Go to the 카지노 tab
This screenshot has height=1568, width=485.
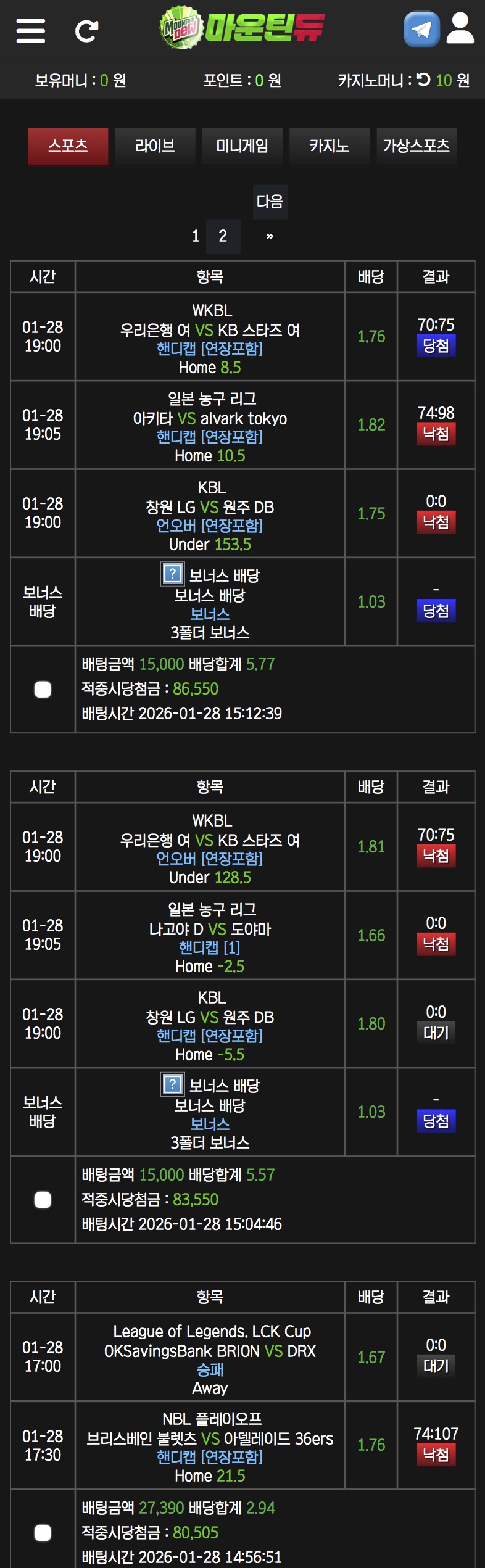tap(329, 146)
